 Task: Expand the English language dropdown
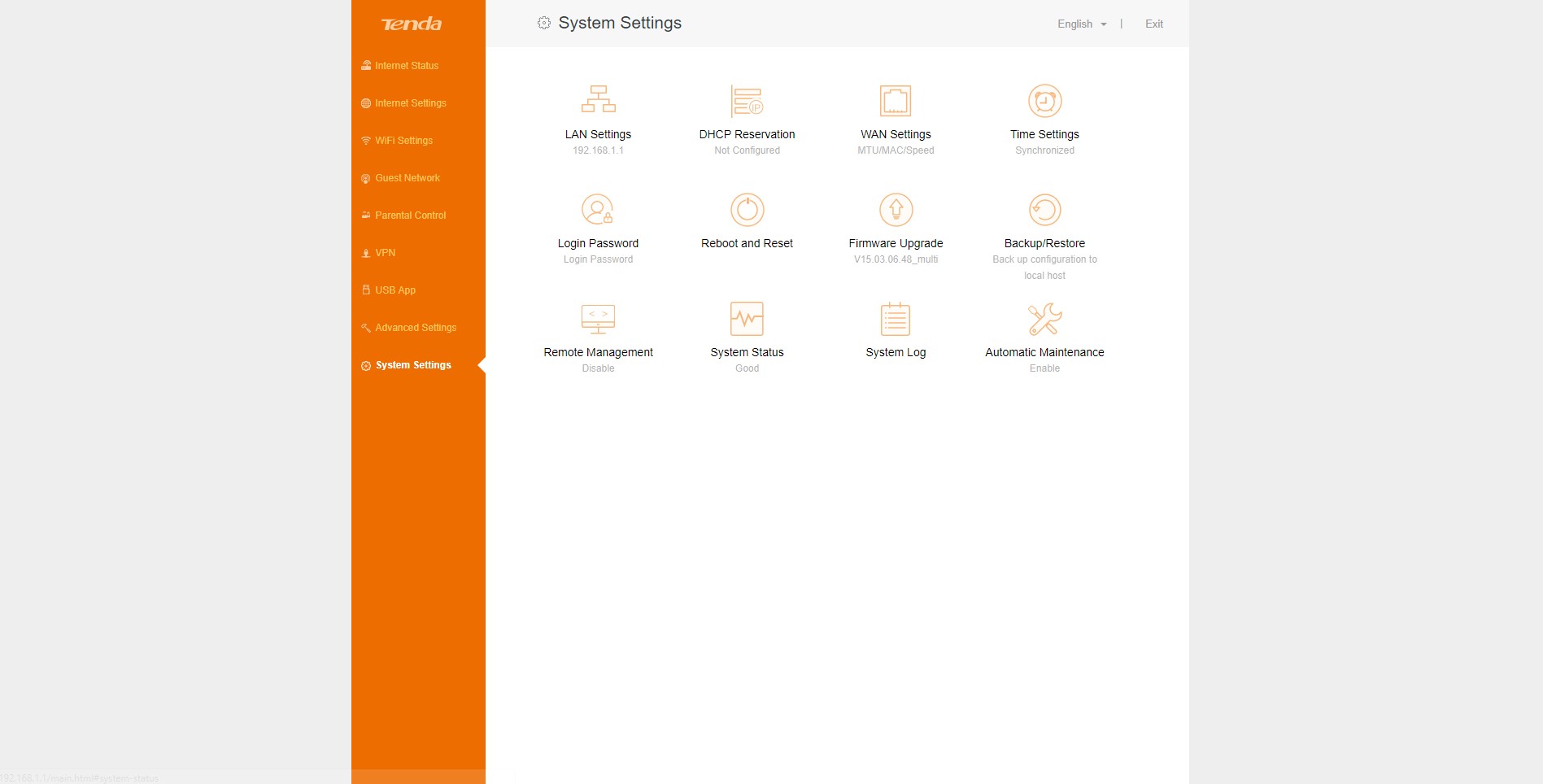point(1082,24)
